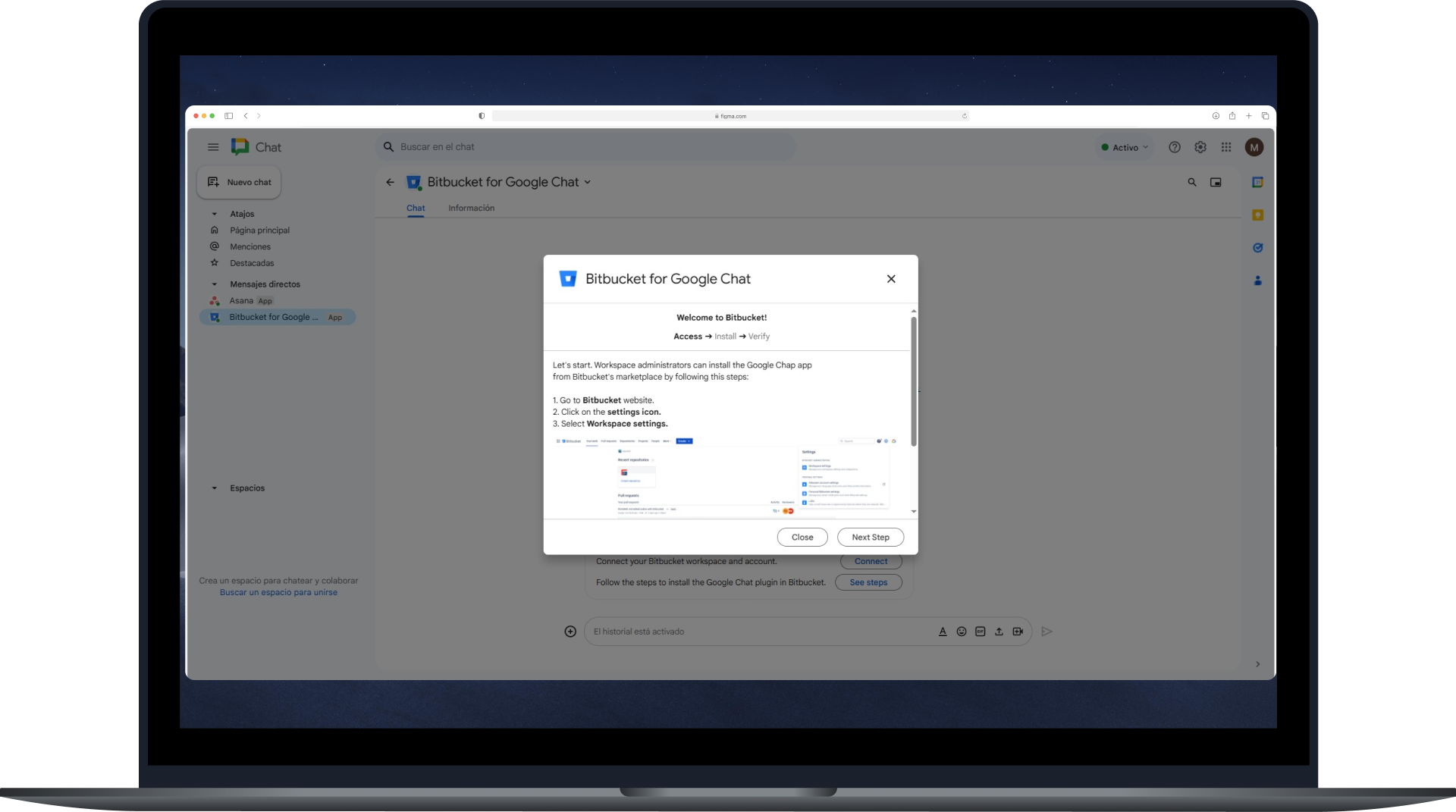
Task: Click the Nuevo chat button
Action: pos(240,183)
